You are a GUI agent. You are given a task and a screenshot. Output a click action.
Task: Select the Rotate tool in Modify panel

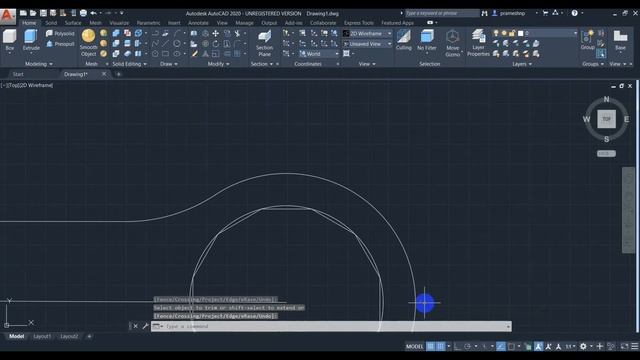tap(216, 44)
